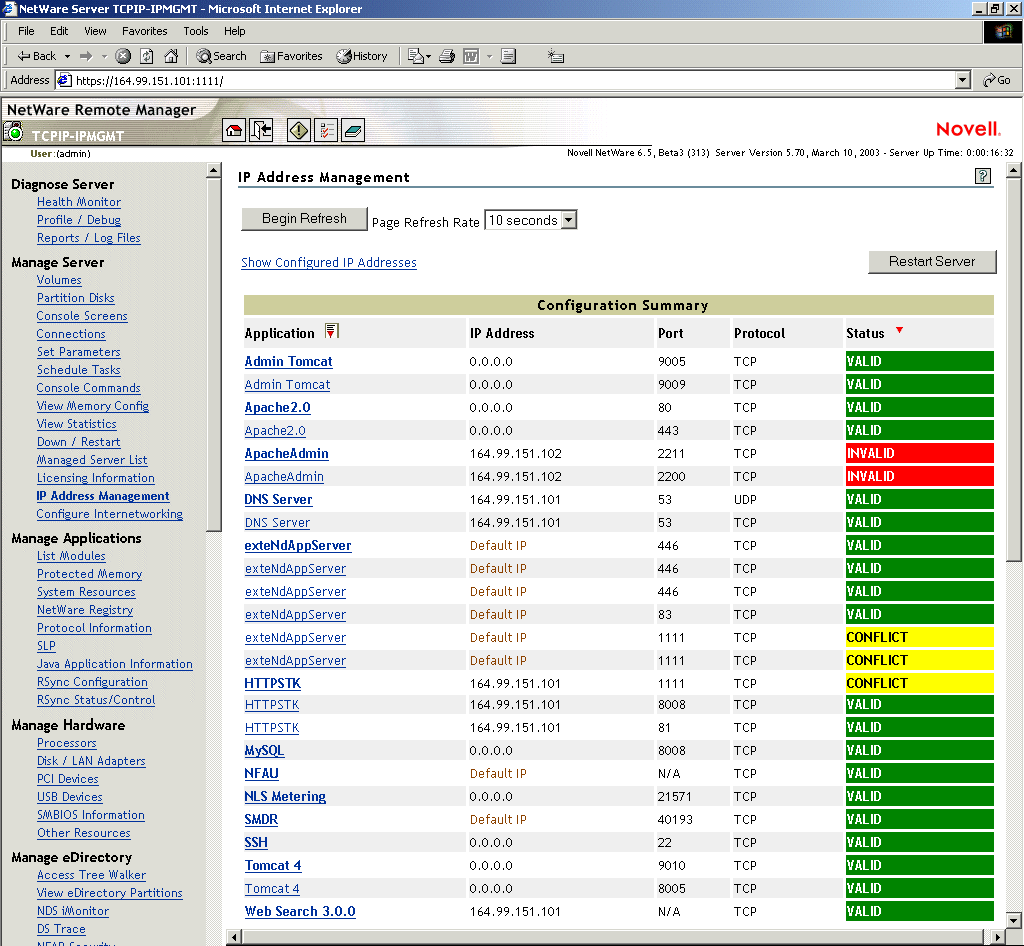Open the help question mark icon

coord(982,177)
